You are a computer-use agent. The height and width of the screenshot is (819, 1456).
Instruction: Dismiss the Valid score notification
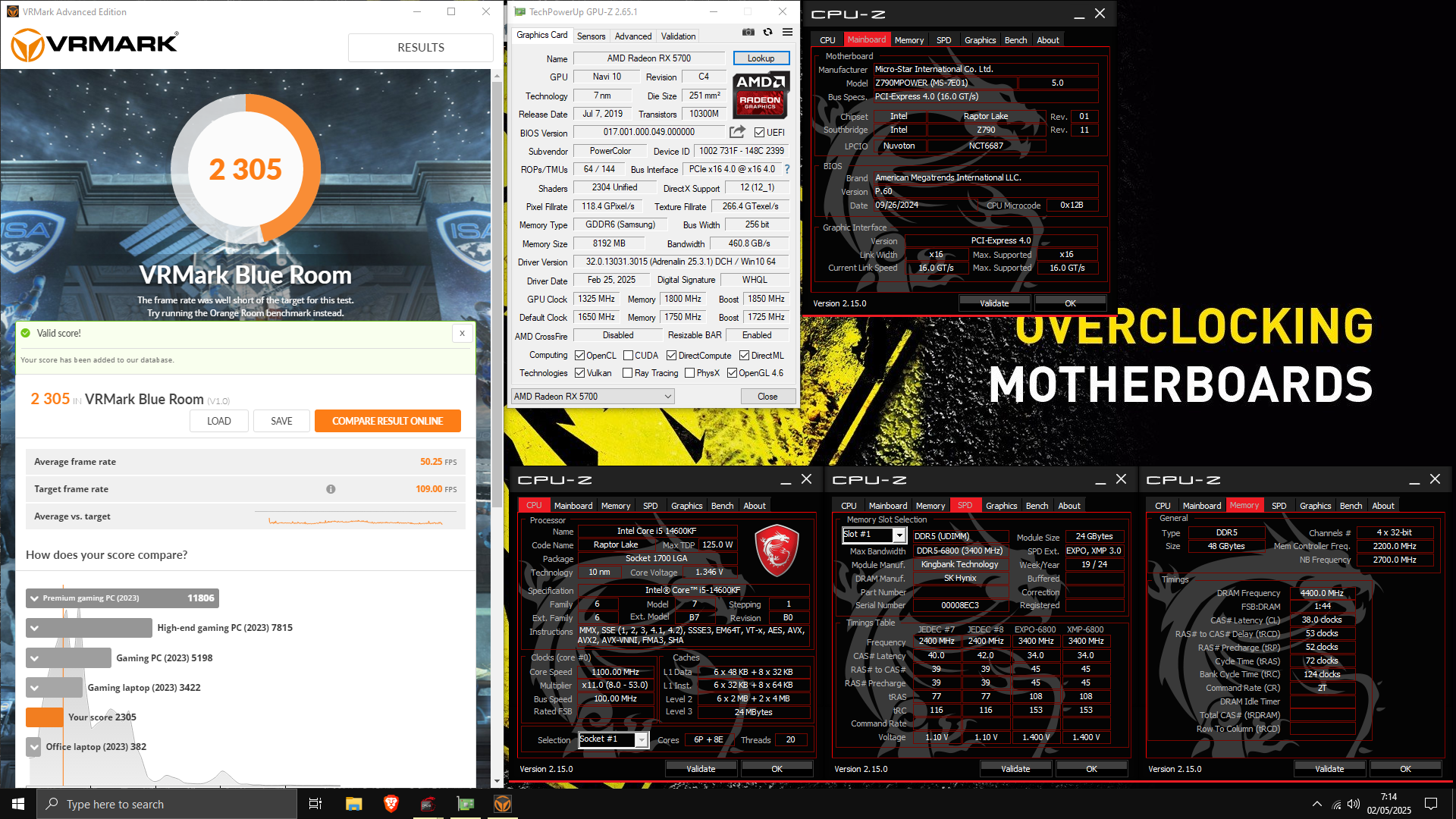click(462, 333)
